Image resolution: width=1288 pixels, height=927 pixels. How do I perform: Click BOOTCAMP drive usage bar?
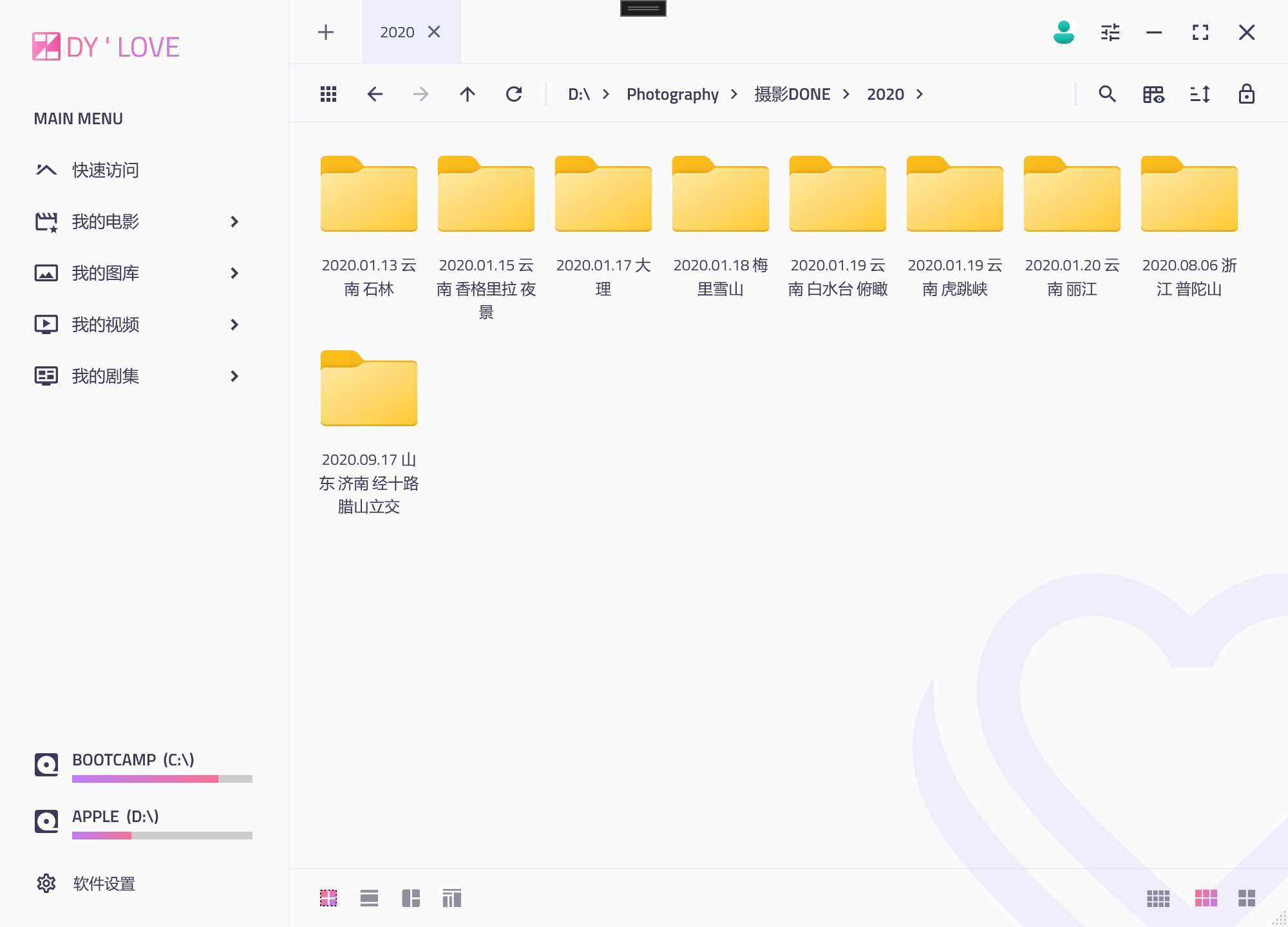[162, 779]
